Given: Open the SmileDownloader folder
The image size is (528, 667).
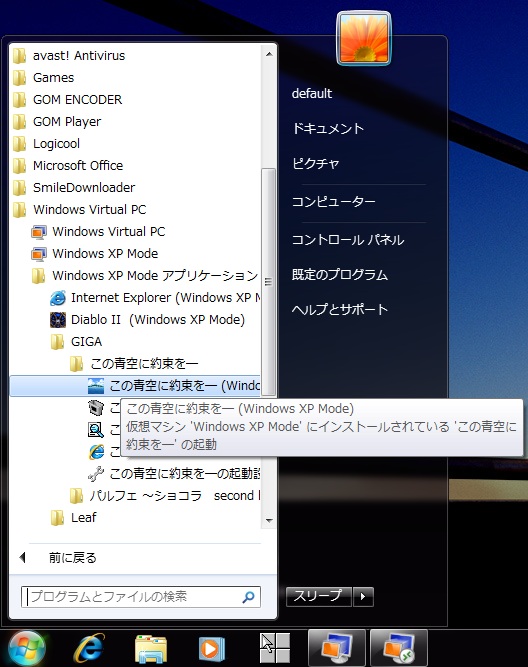Looking at the screenshot, I should [74, 188].
